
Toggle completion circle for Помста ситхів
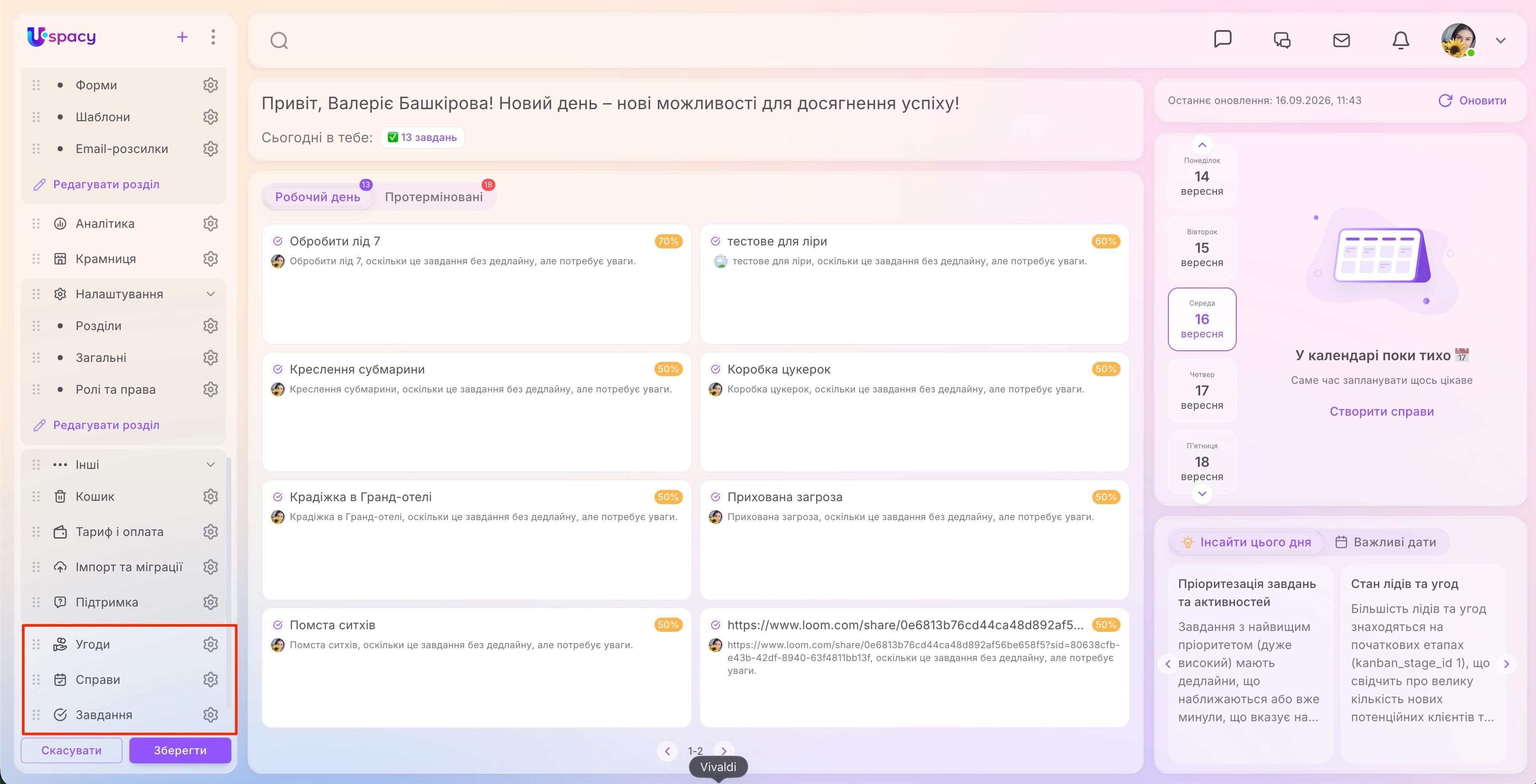[x=277, y=625]
